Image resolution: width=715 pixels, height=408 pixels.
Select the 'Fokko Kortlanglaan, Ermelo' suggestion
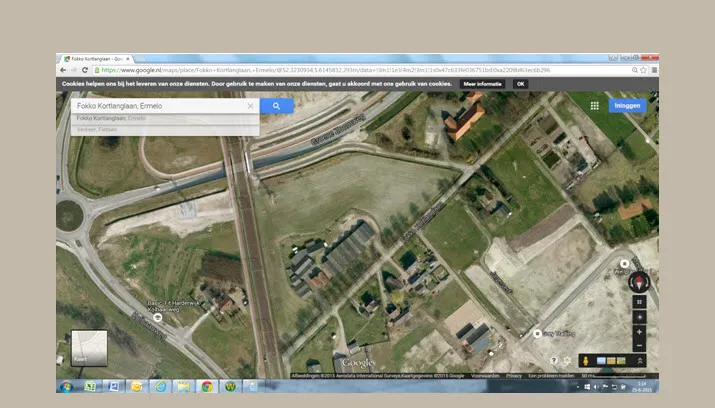click(112, 118)
